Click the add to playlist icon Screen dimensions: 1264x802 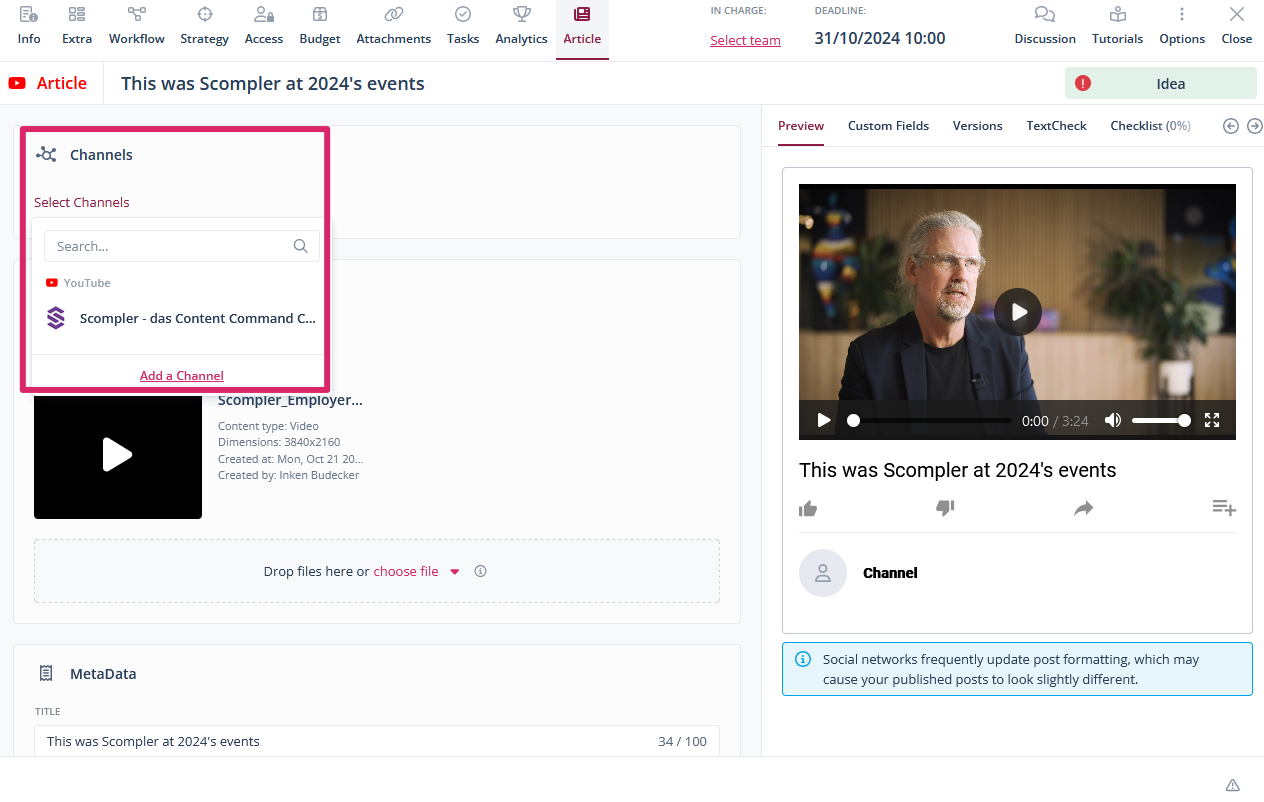click(x=1224, y=508)
